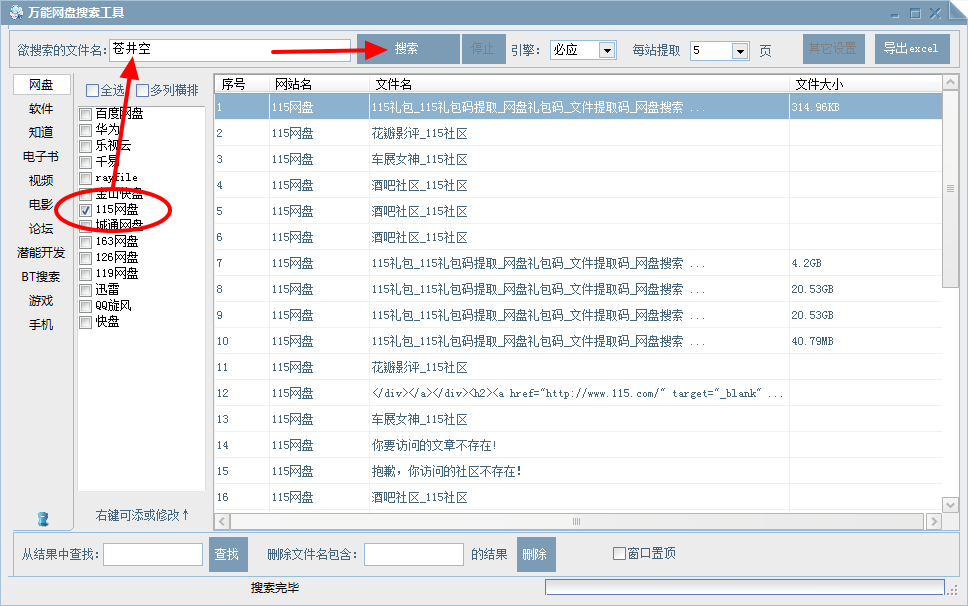Check the 快盘 checkbox
Screen dimensions: 968x606
click(86, 323)
